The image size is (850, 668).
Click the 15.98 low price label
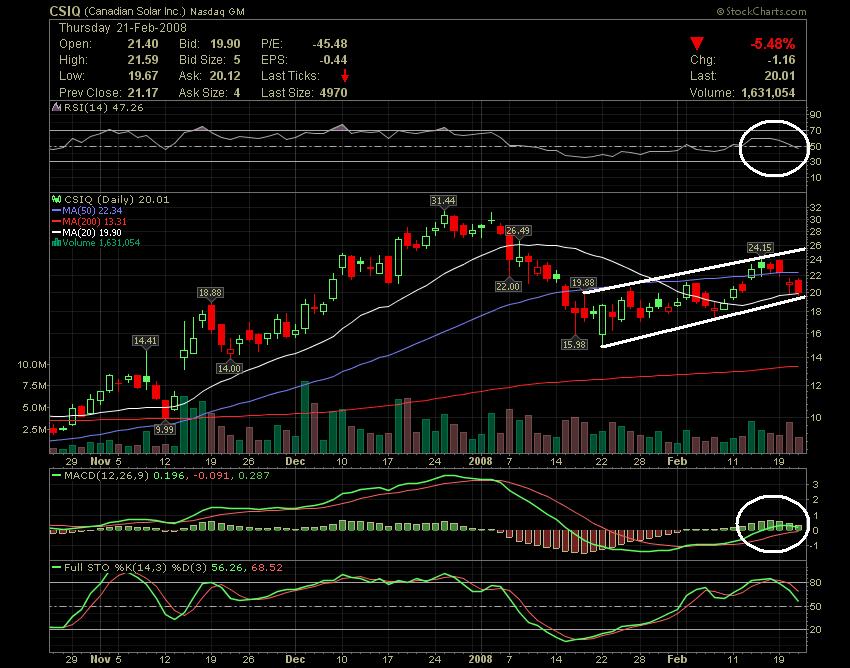pyautogui.click(x=574, y=344)
